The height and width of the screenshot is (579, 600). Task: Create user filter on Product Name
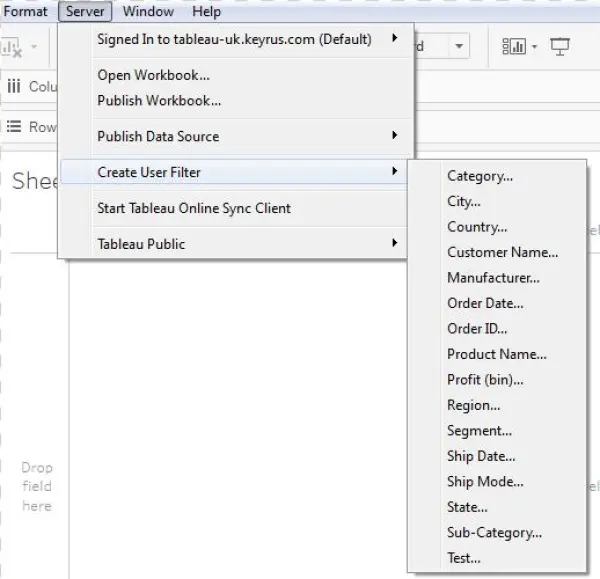pyautogui.click(x=497, y=354)
